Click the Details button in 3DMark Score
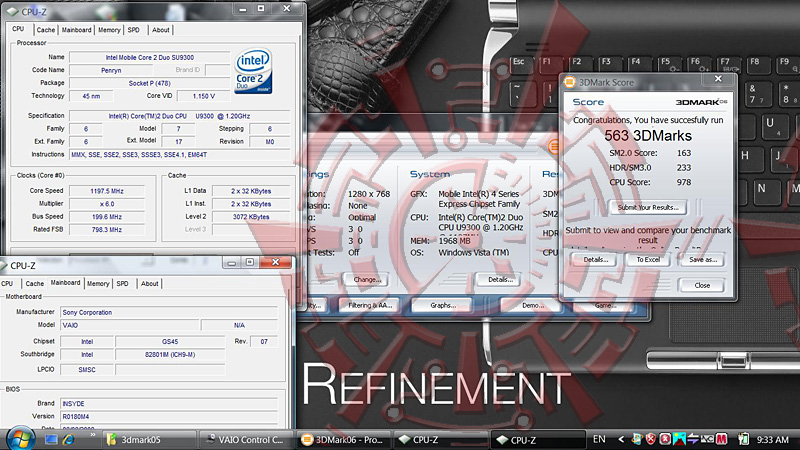 [595, 260]
